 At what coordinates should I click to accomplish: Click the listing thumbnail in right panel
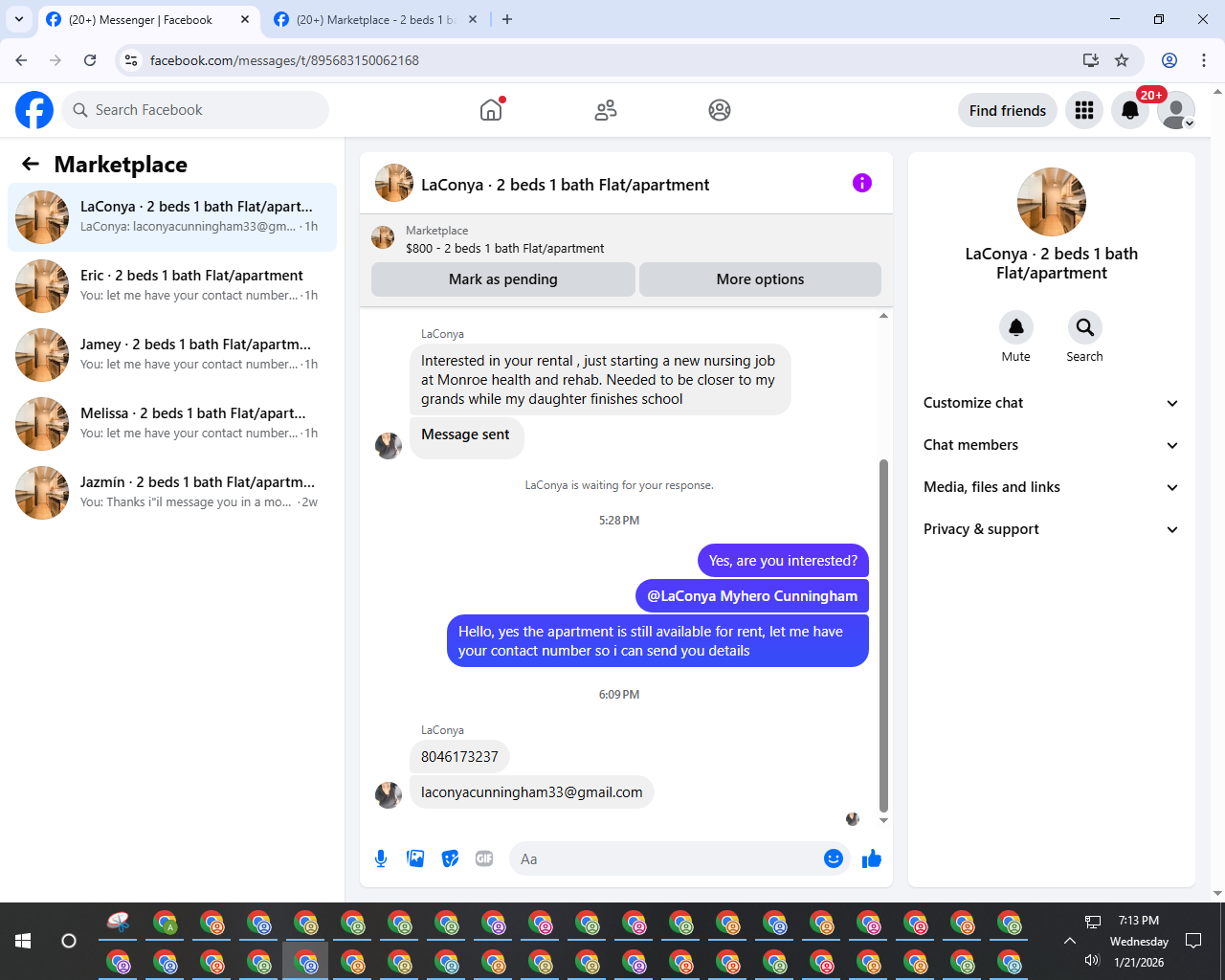pyautogui.click(x=1052, y=202)
